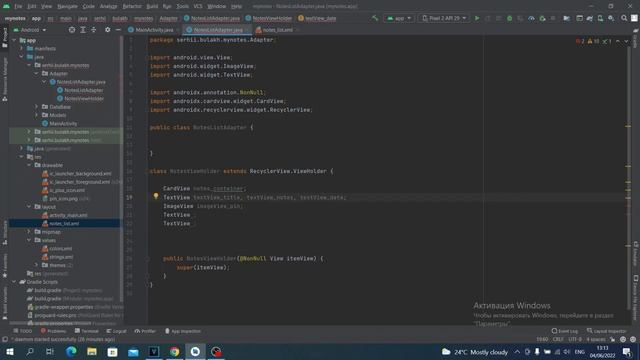
Task: Collapse the java folder in the tree
Action: 22,57
